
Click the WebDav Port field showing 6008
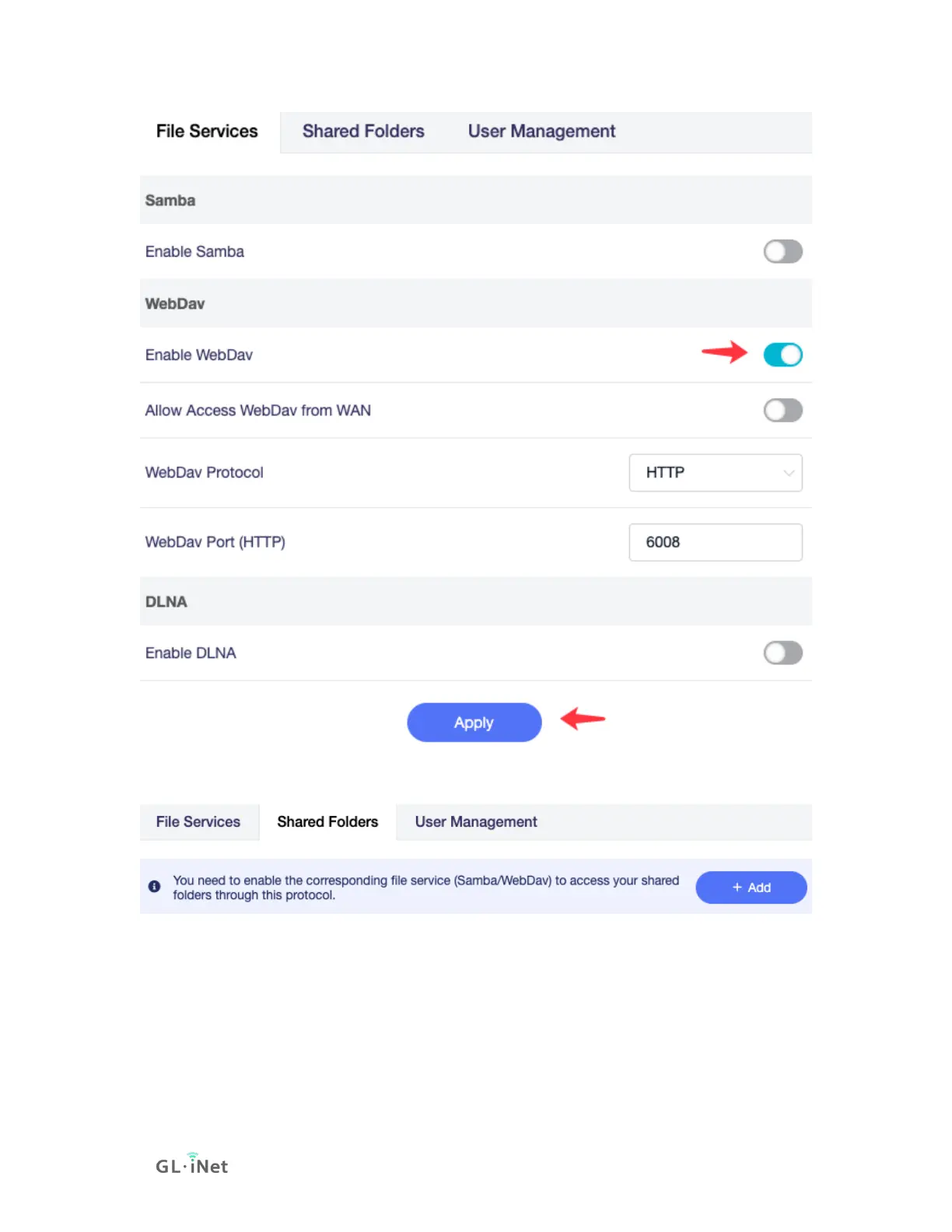point(716,542)
